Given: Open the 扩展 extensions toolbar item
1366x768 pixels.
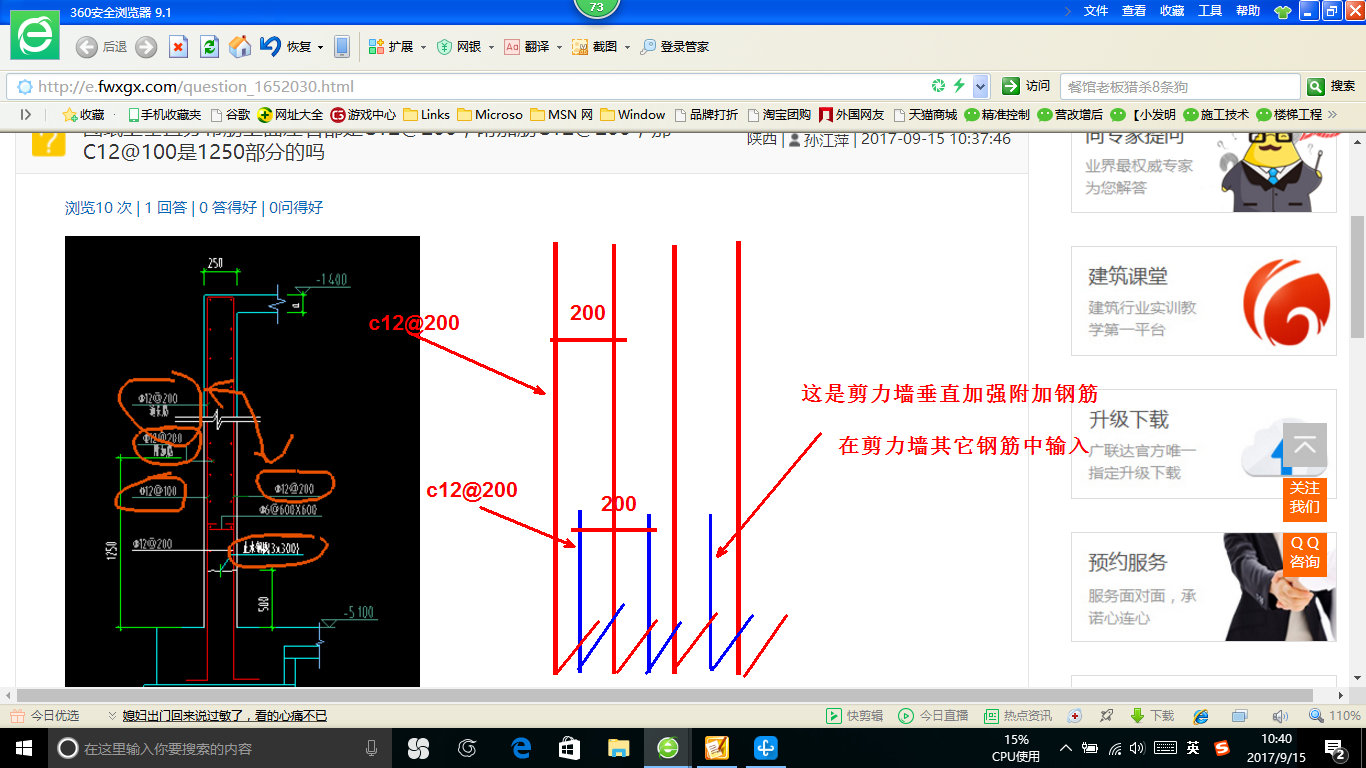Looking at the screenshot, I should pyautogui.click(x=391, y=47).
